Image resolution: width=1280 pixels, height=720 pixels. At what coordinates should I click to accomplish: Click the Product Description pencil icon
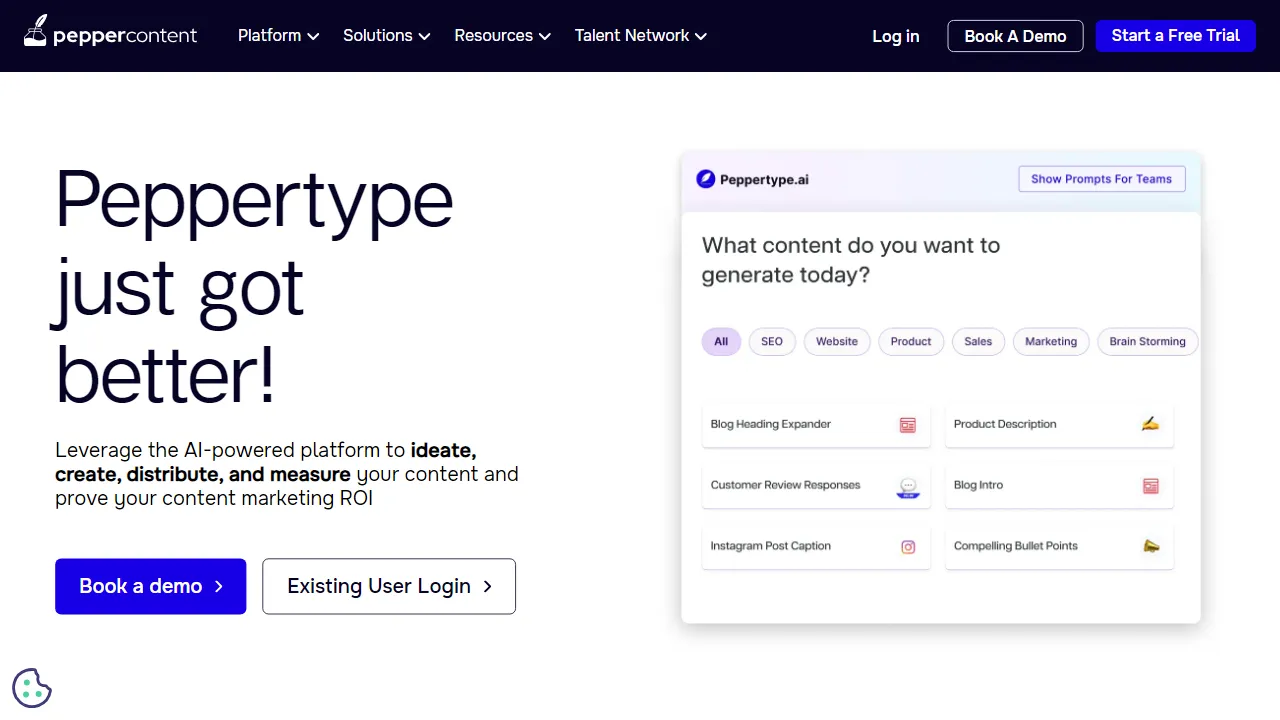[1150, 424]
